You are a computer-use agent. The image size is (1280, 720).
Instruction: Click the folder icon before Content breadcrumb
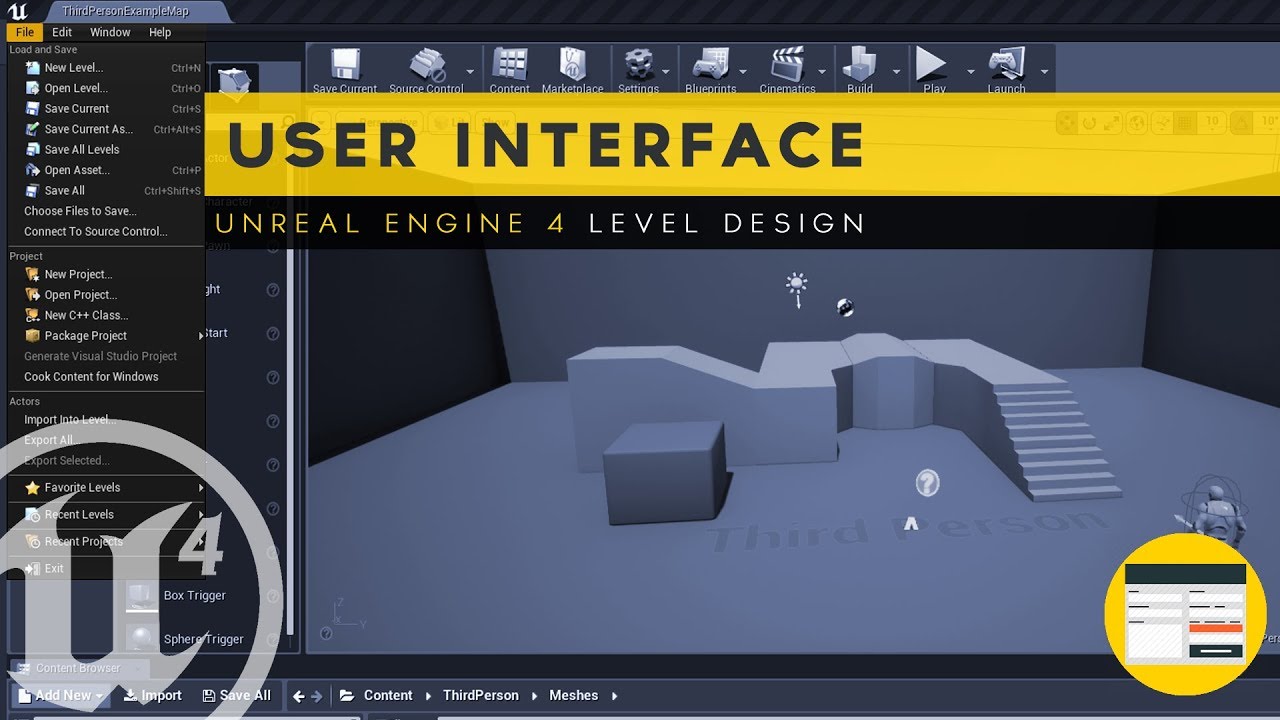347,696
